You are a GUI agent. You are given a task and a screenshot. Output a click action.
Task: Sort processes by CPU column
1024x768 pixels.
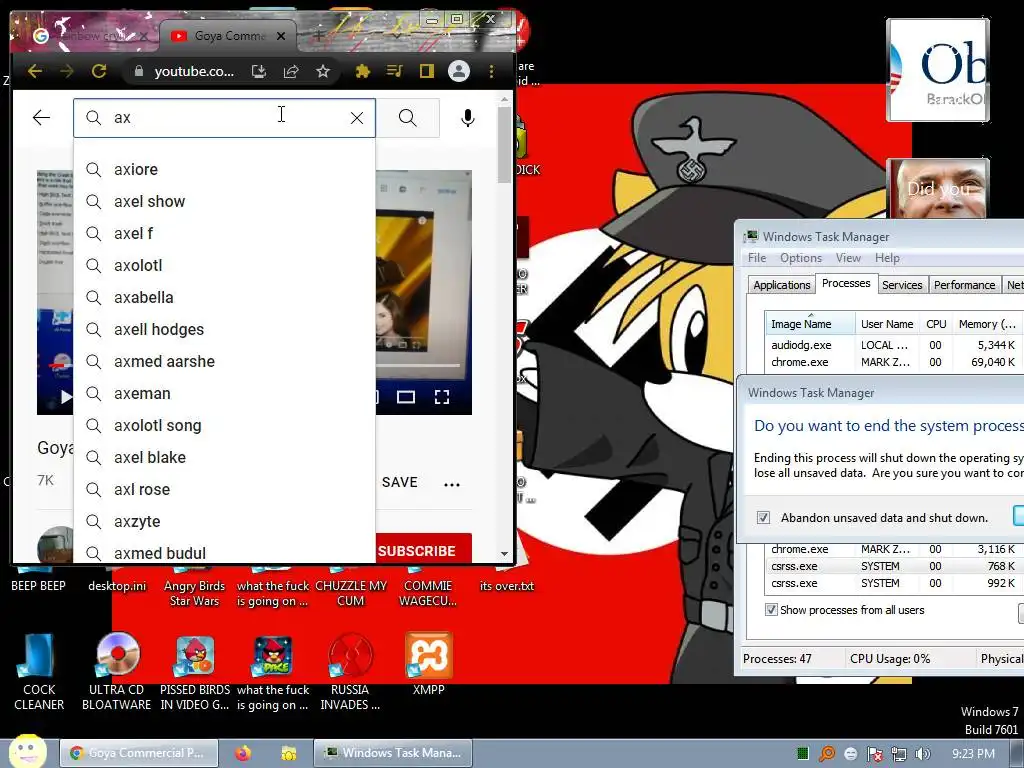[936, 324]
